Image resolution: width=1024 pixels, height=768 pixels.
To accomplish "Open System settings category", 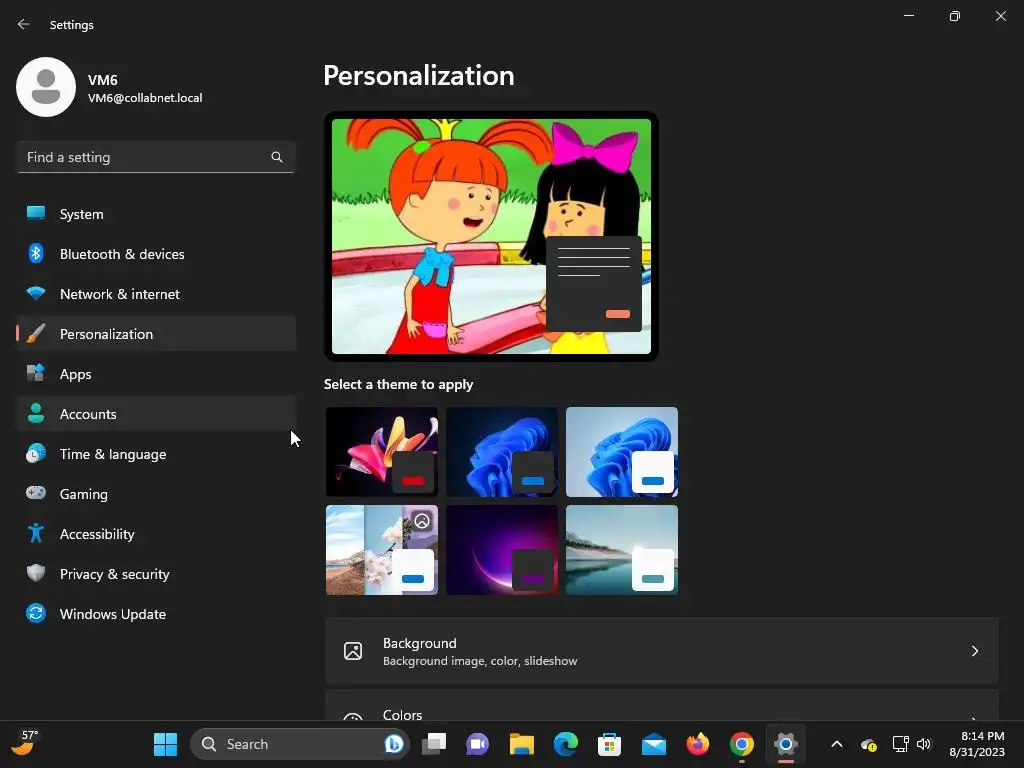I will click(x=156, y=214).
